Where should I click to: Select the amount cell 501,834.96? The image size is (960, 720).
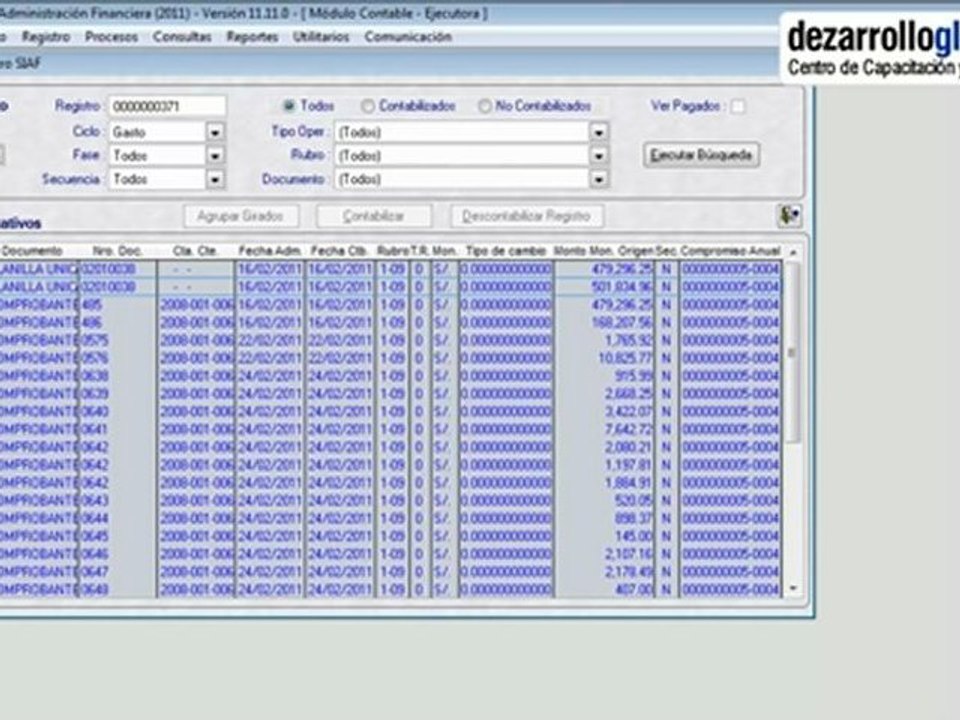(604, 287)
